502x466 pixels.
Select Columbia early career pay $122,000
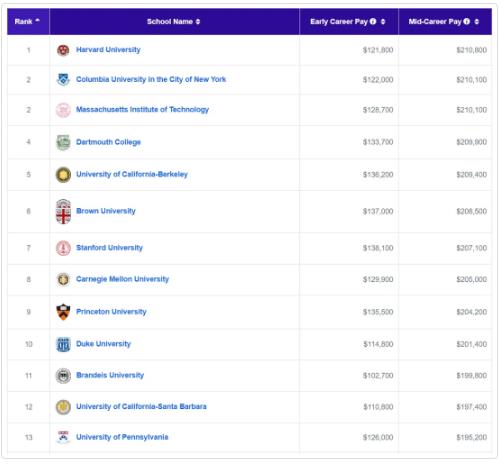[x=378, y=80]
